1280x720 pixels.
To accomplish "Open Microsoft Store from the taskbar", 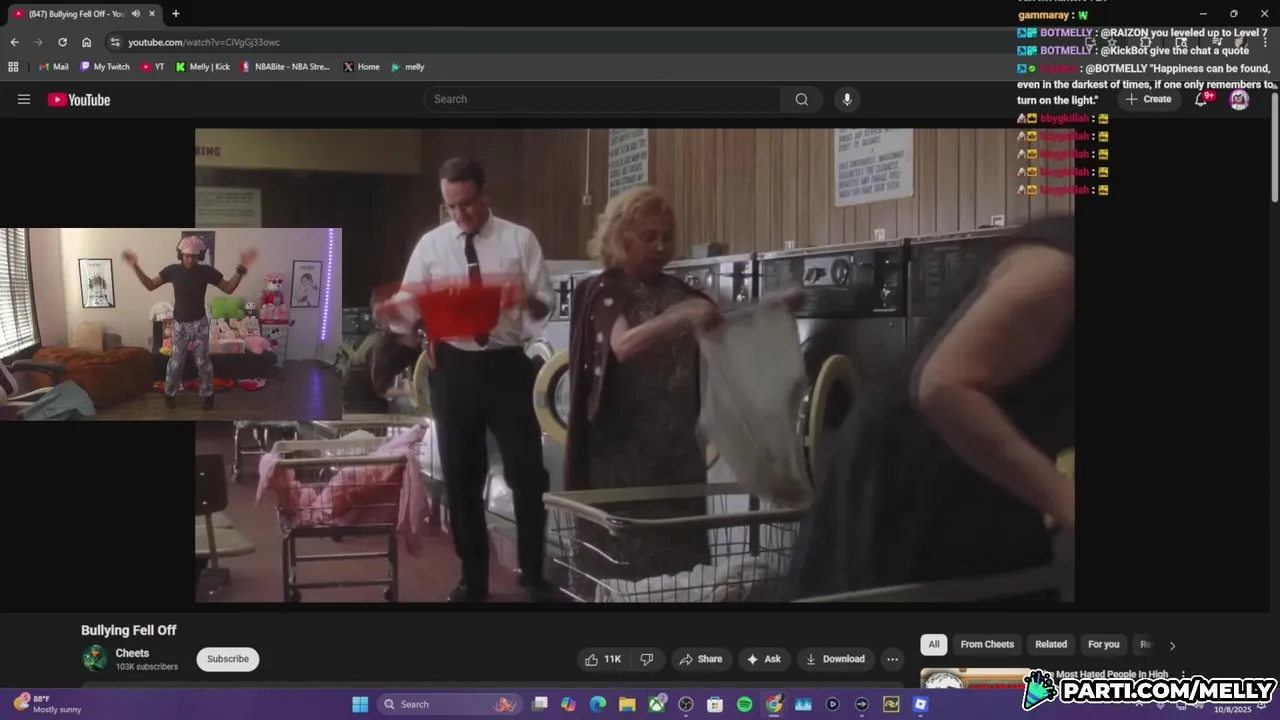I will click(x=715, y=704).
